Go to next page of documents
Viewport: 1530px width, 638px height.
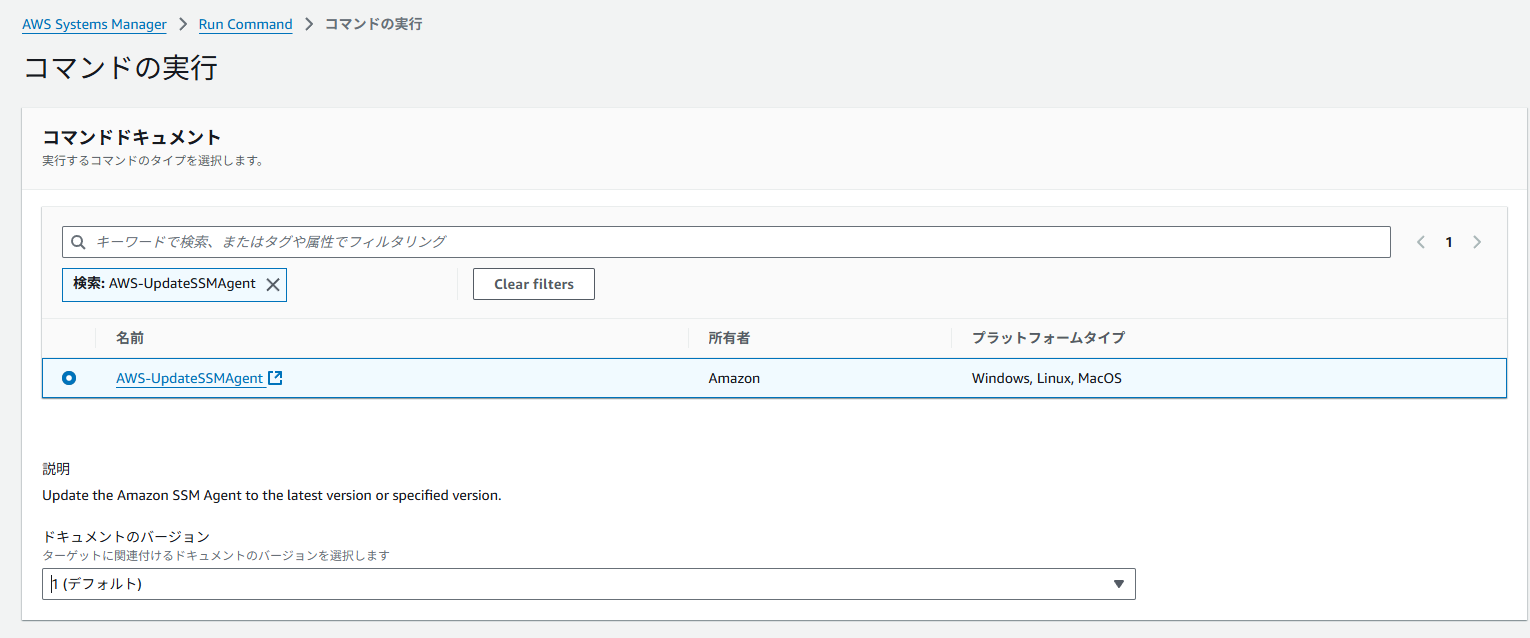click(1477, 242)
